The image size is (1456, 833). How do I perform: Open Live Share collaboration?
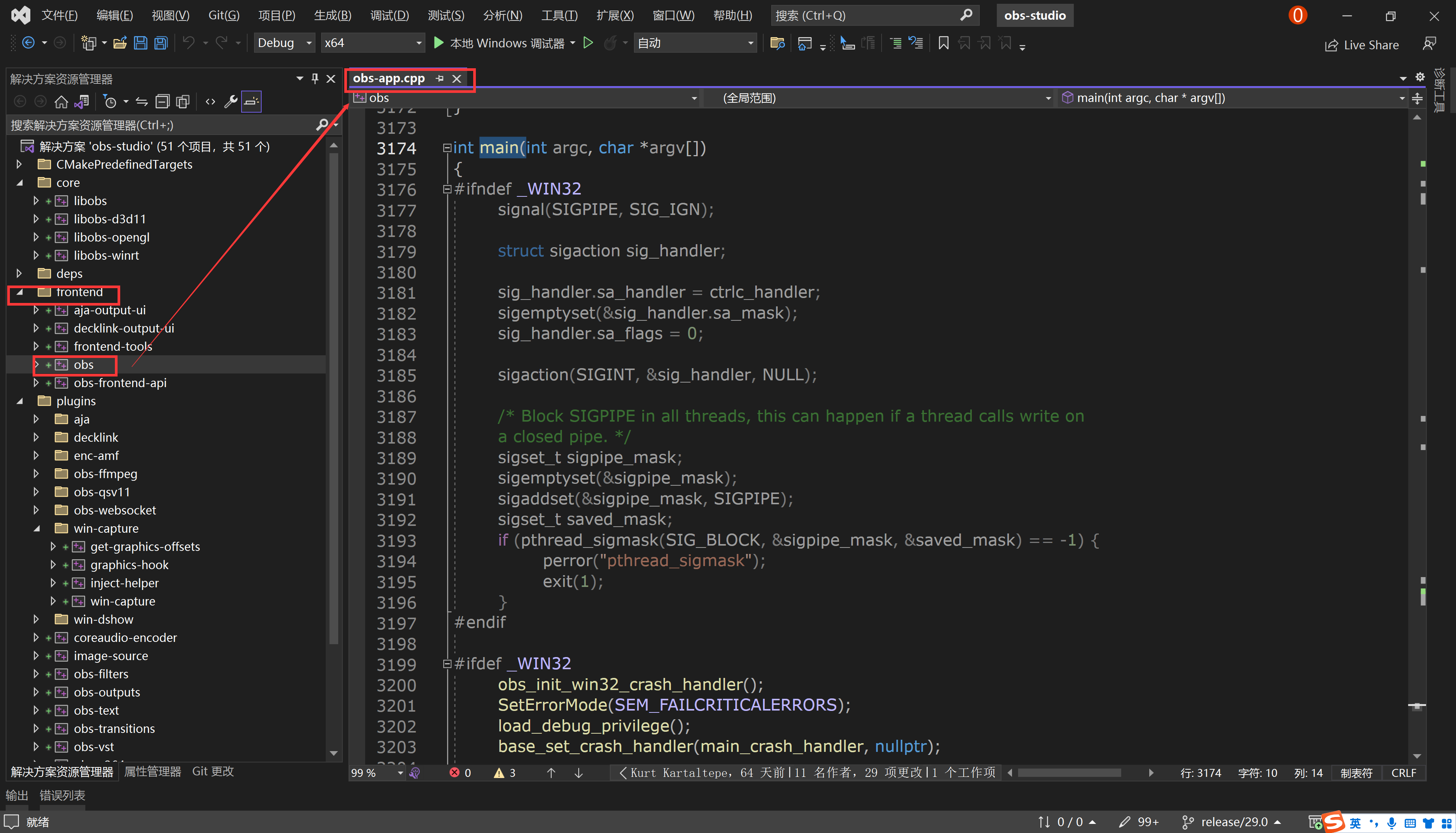pyautogui.click(x=1362, y=45)
